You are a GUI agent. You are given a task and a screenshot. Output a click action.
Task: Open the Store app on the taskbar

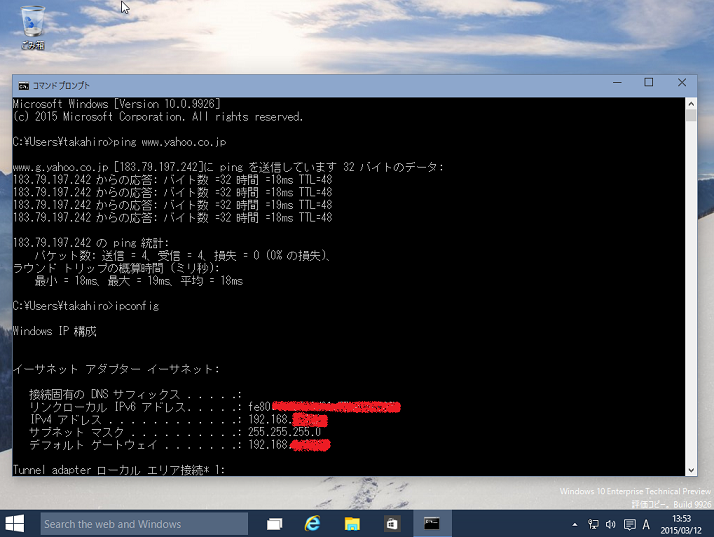pos(392,524)
